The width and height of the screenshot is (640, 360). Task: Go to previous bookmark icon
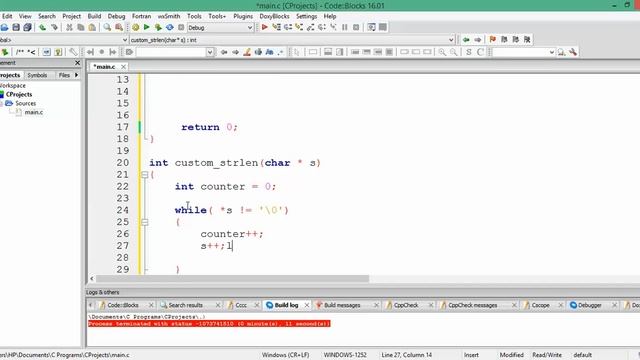tap(504, 40)
